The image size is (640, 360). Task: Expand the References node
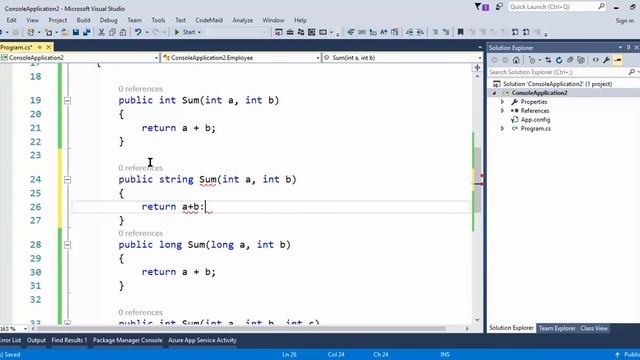click(502, 111)
